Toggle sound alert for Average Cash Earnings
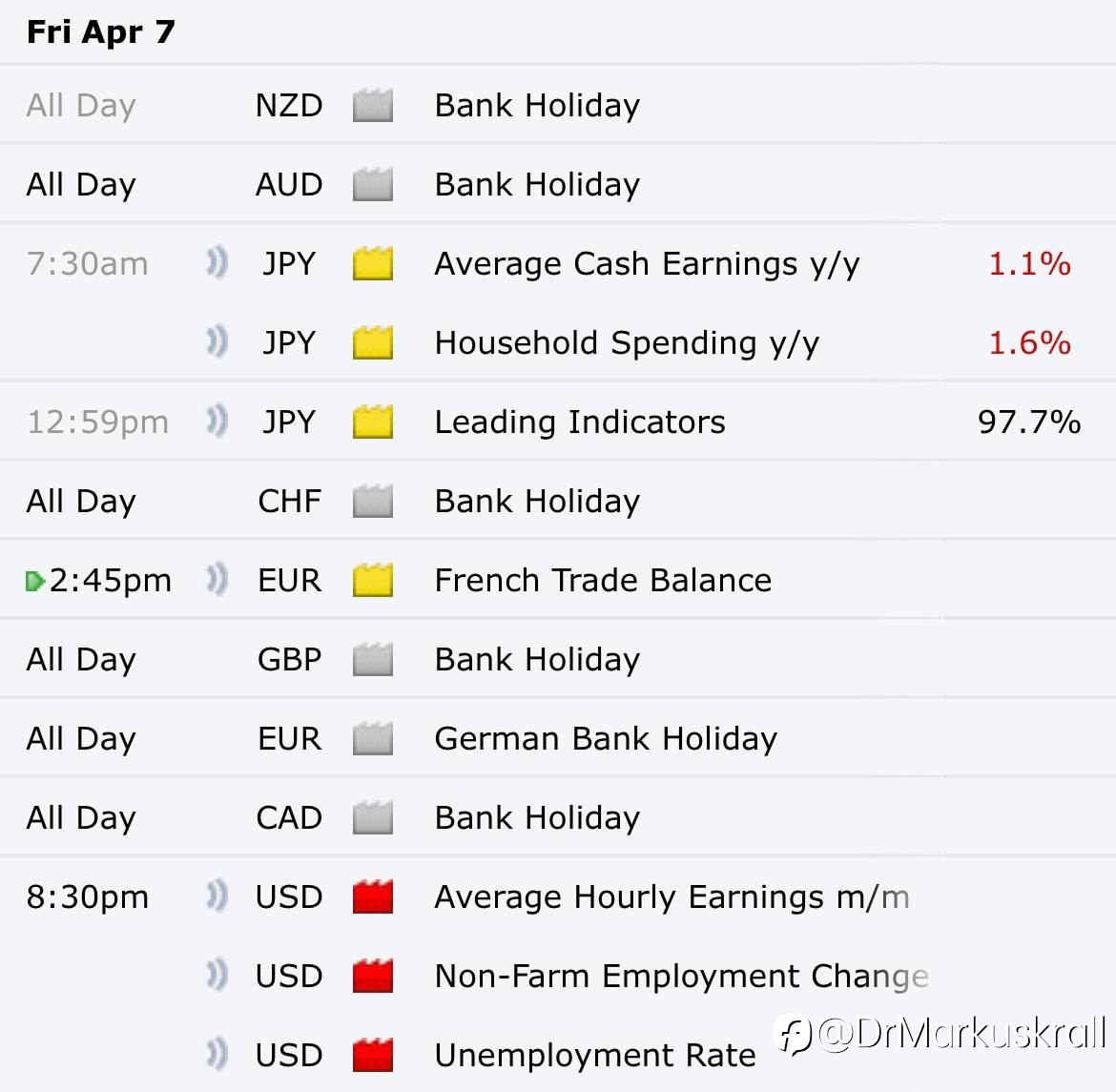 pos(217,262)
